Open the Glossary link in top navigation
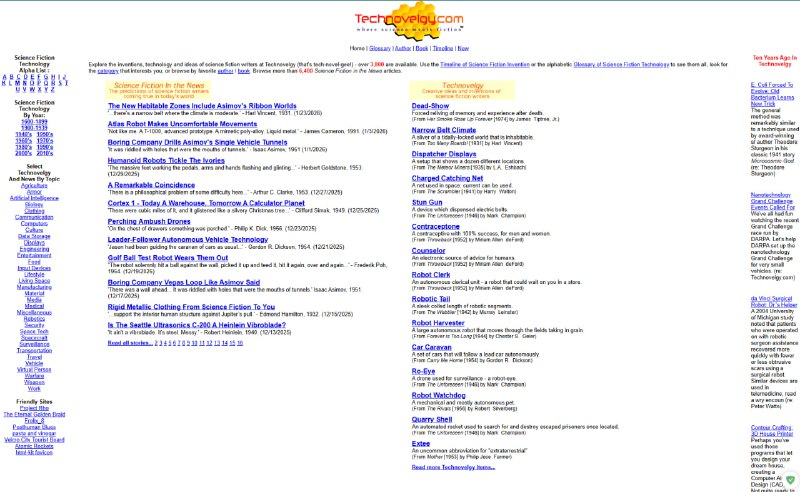The height and width of the screenshot is (492, 800). [380, 48]
